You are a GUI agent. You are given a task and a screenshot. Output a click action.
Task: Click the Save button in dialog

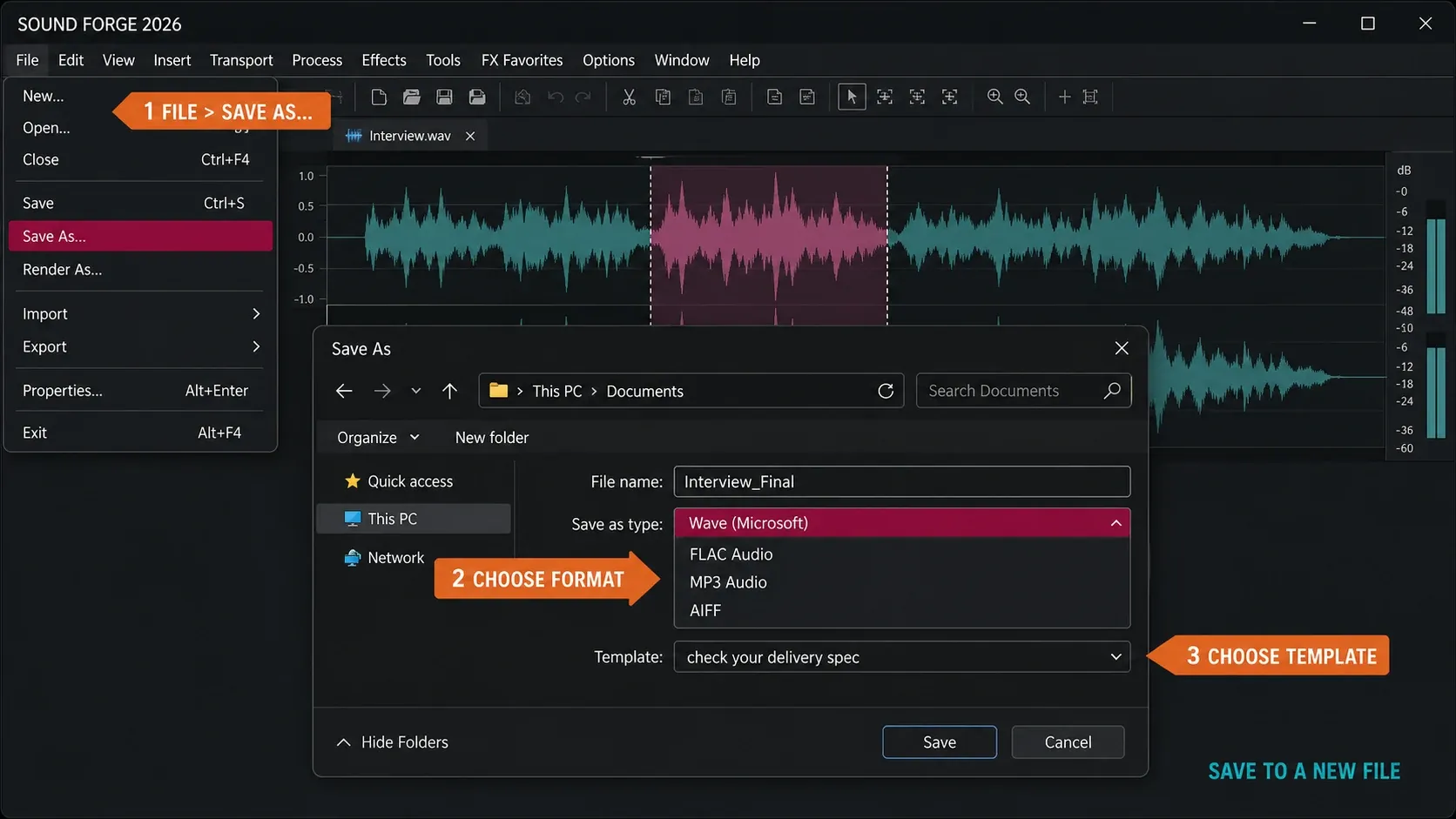click(x=940, y=742)
